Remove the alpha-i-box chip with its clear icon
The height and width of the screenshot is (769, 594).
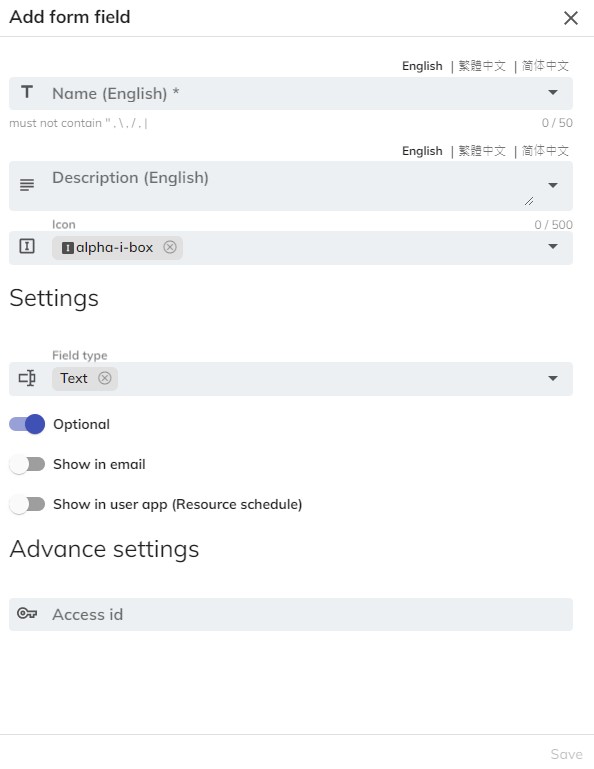tap(170, 247)
